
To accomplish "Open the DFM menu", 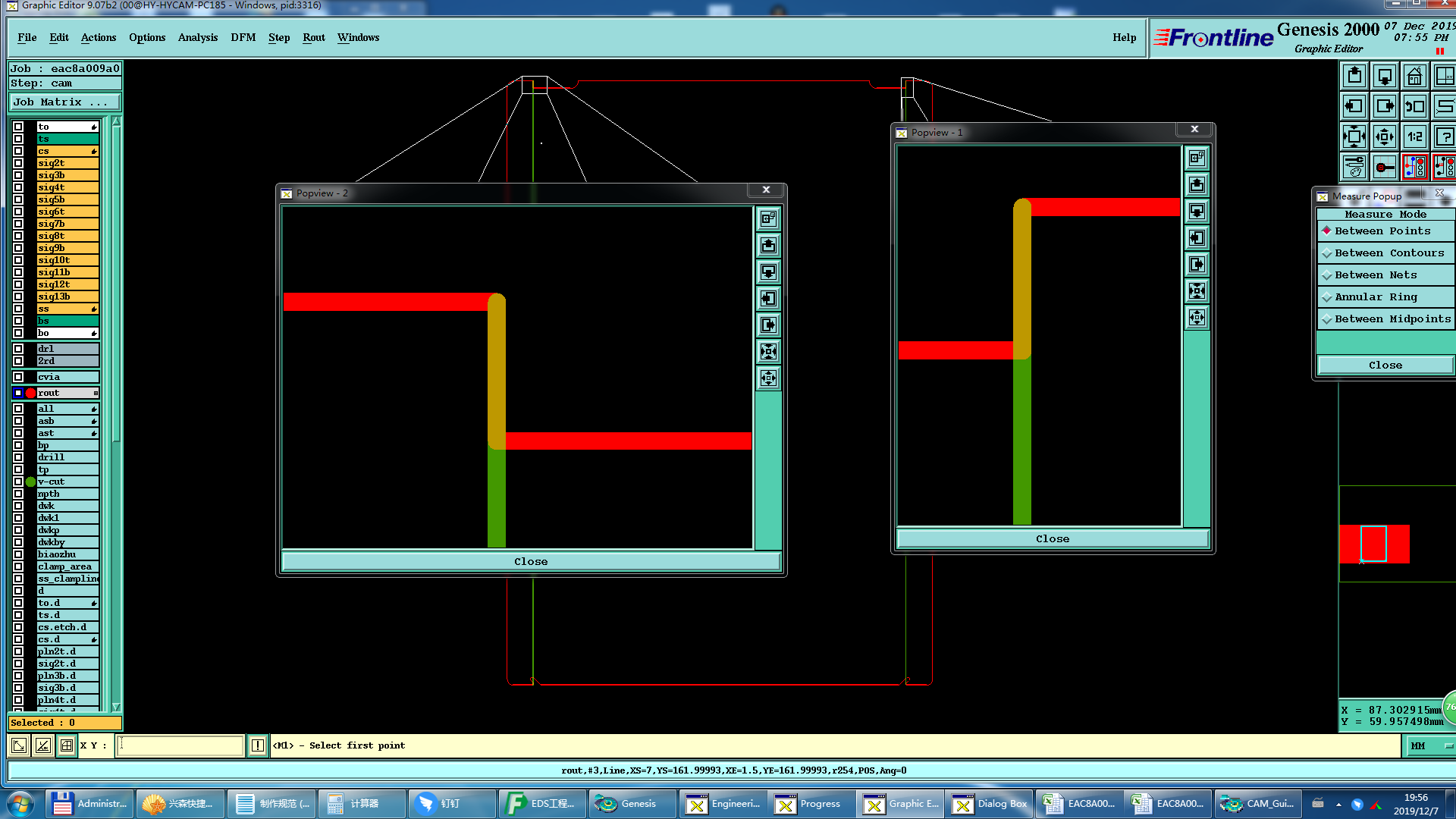I will pos(243,37).
